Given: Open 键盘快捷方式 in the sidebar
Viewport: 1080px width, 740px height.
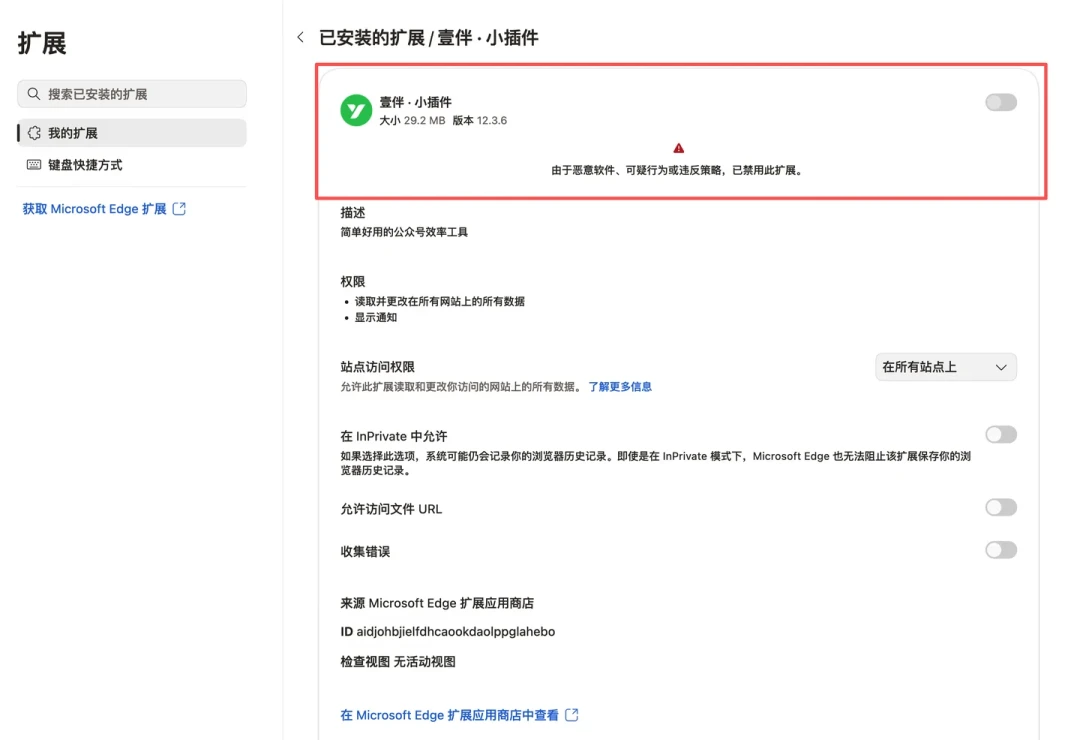Looking at the screenshot, I should [132, 165].
